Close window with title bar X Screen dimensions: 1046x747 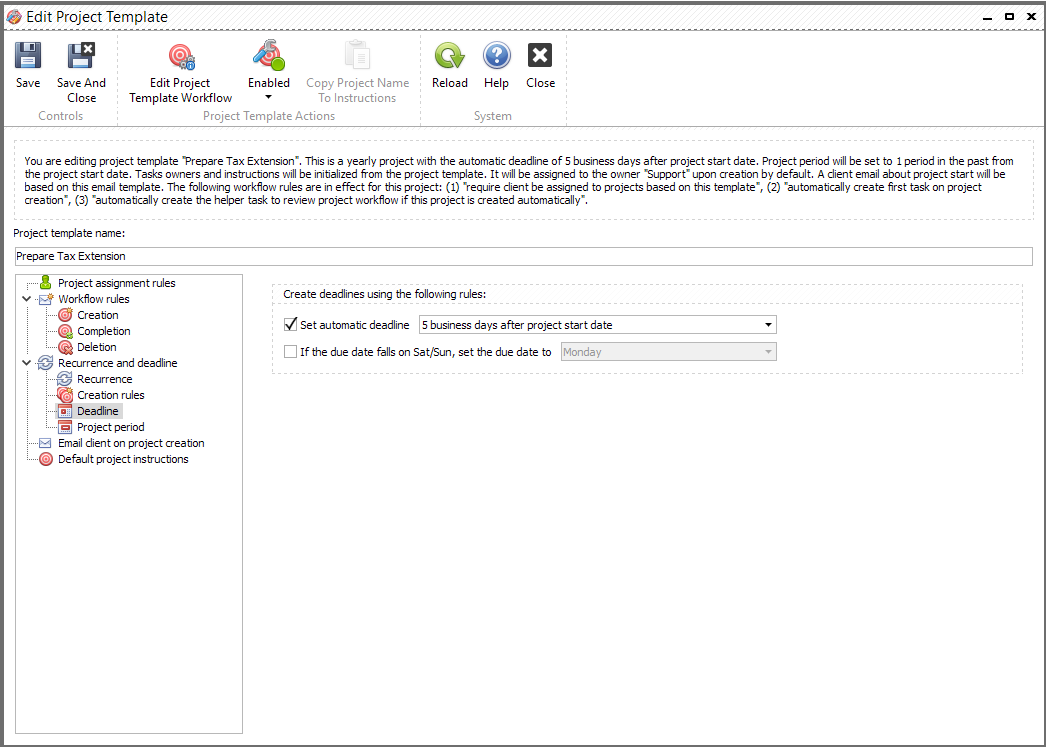[1031, 17]
